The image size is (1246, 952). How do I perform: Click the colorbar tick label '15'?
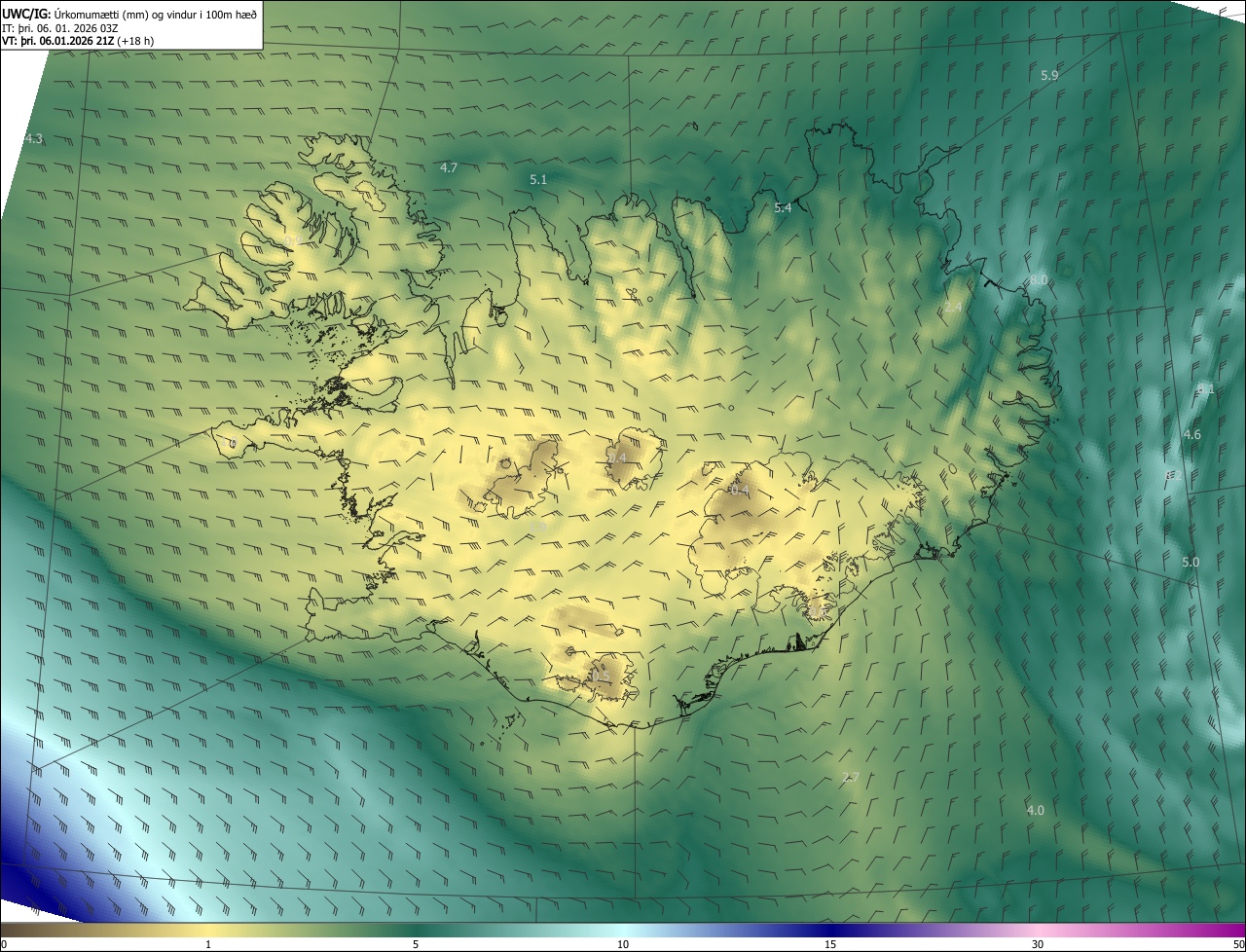(830, 944)
